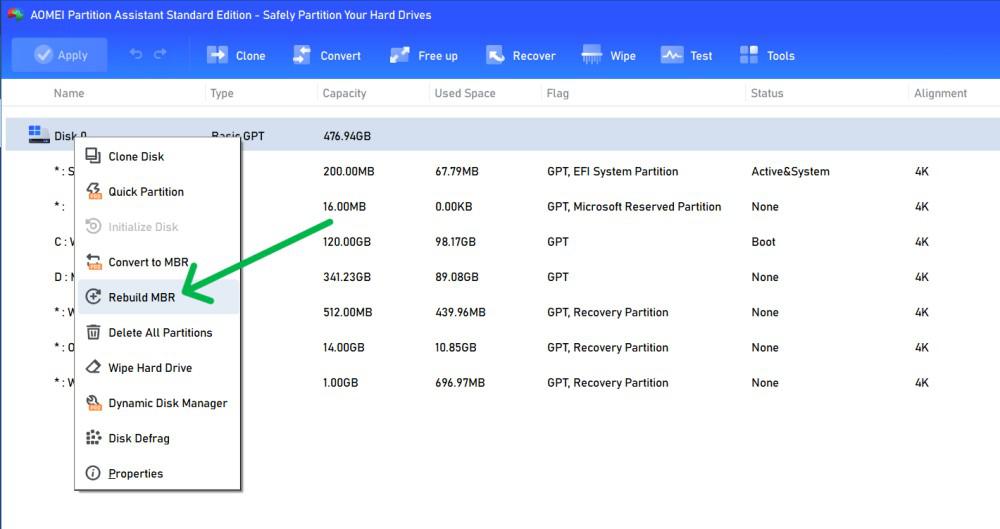Open the Convert toolbar icon
Image resolution: width=1000 pixels, height=529 pixels.
[x=302, y=55]
